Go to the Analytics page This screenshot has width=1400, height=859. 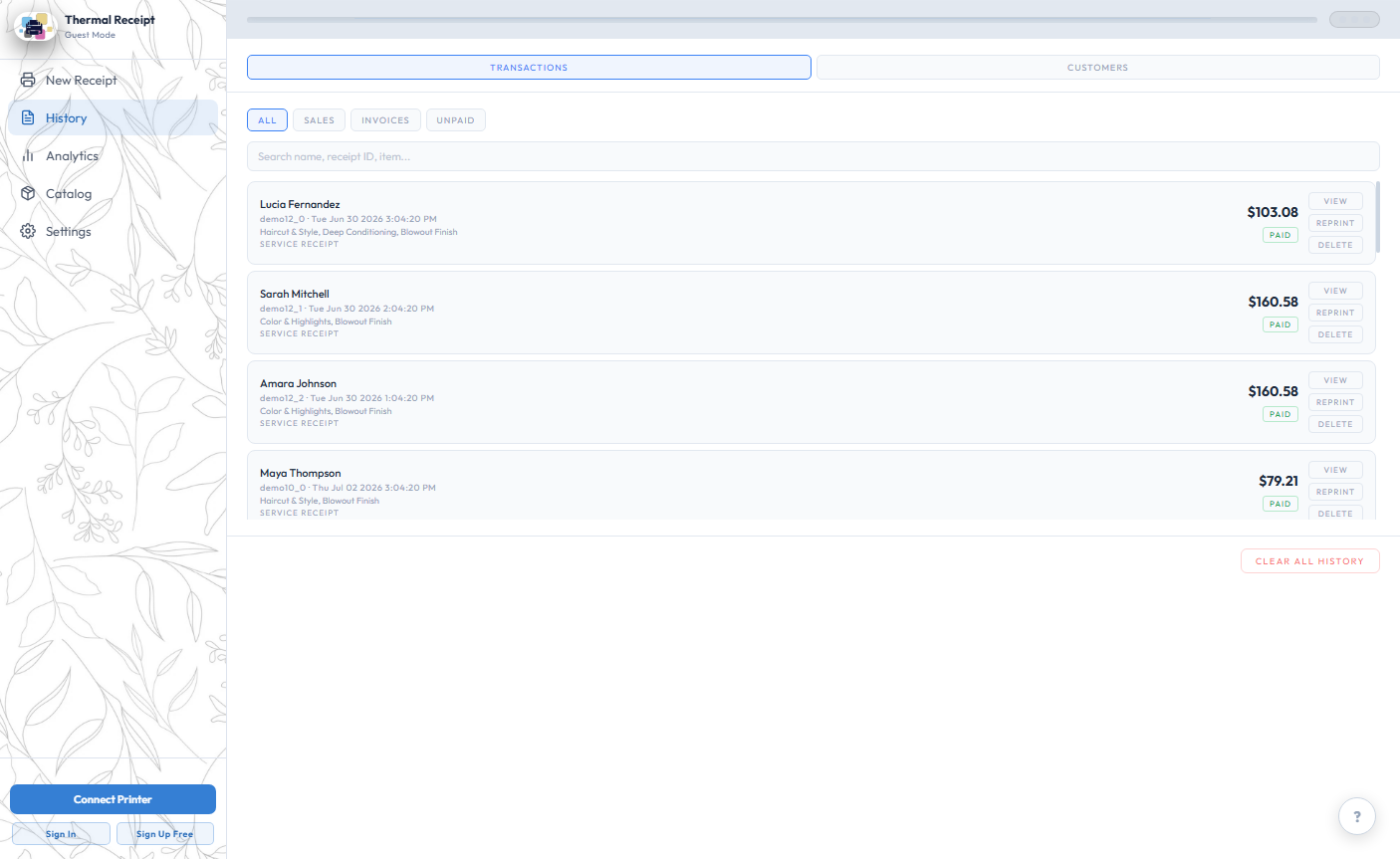[113, 155]
